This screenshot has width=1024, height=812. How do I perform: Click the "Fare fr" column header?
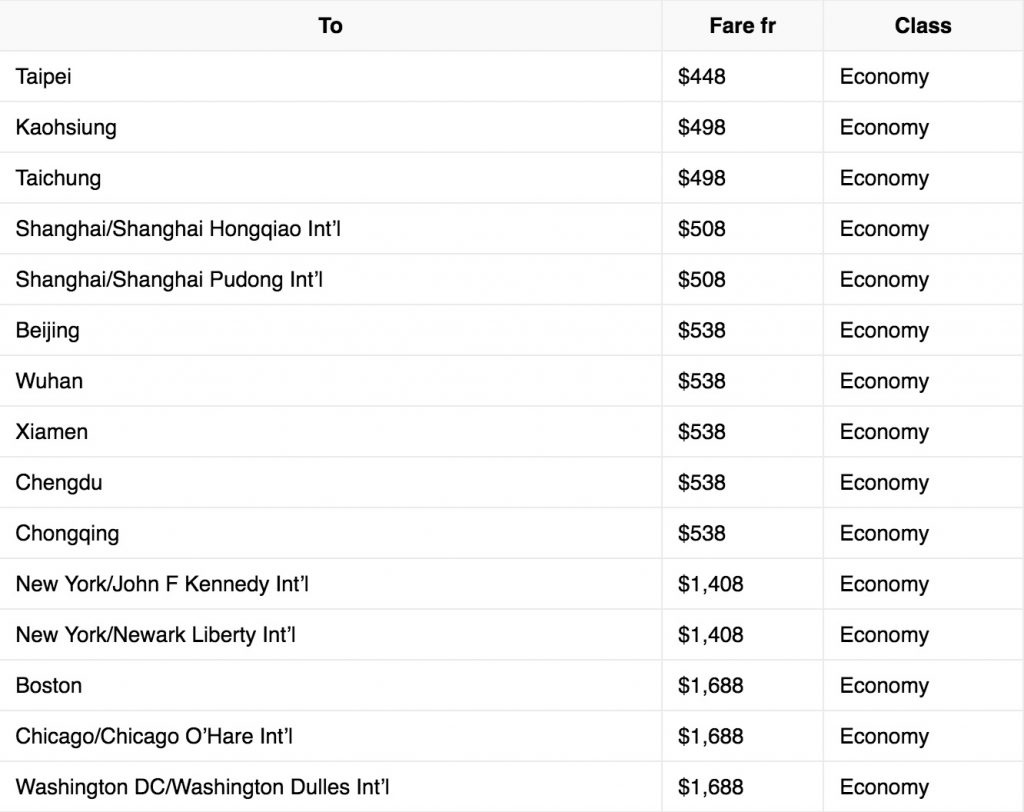[742, 26]
